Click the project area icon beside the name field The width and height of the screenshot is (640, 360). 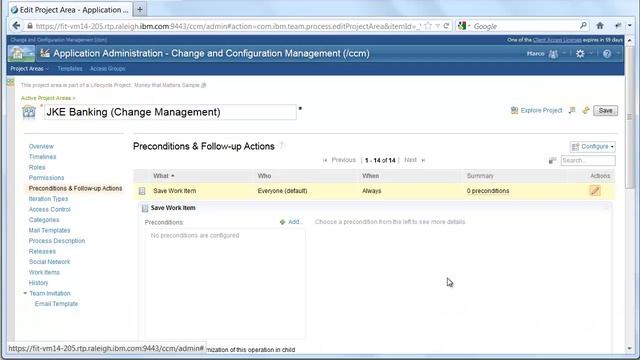pos(29,112)
